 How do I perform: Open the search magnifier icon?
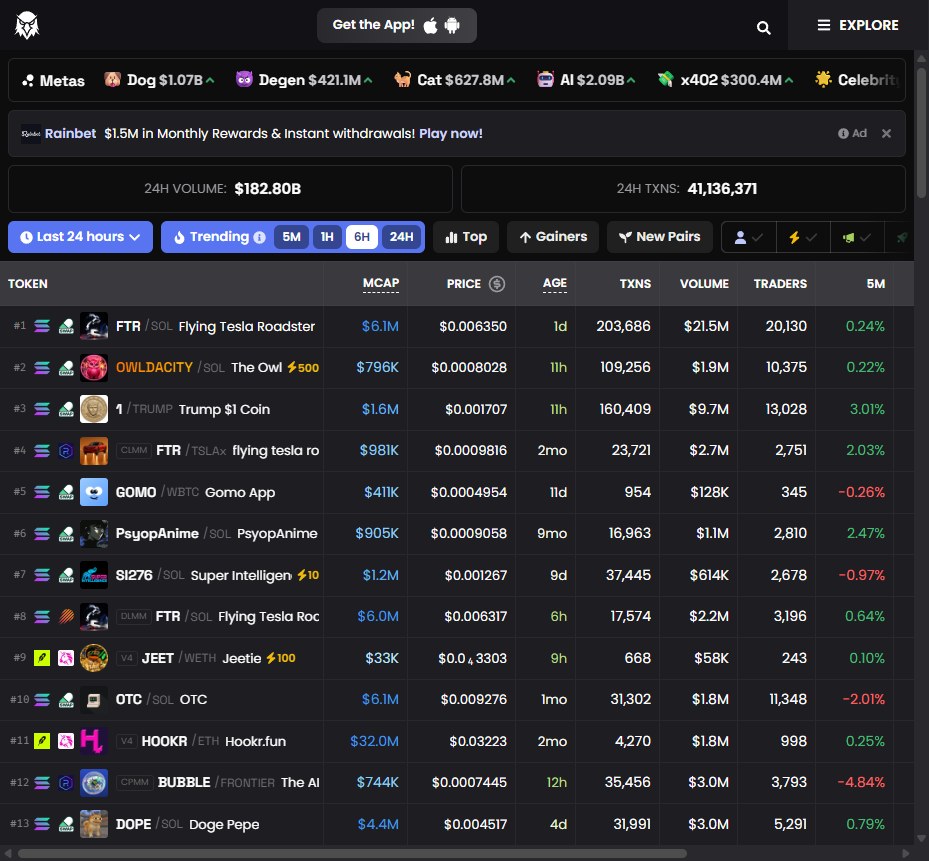[763, 27]
